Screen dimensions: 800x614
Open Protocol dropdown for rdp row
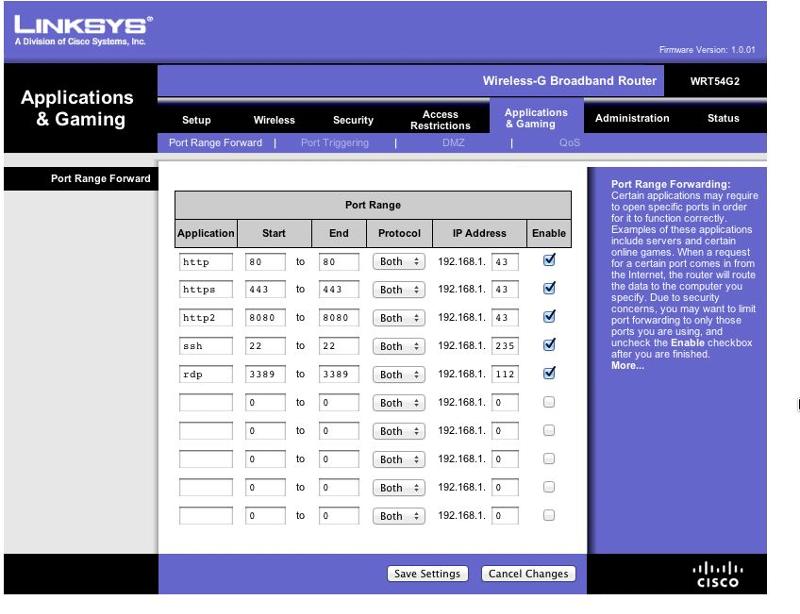398,375
